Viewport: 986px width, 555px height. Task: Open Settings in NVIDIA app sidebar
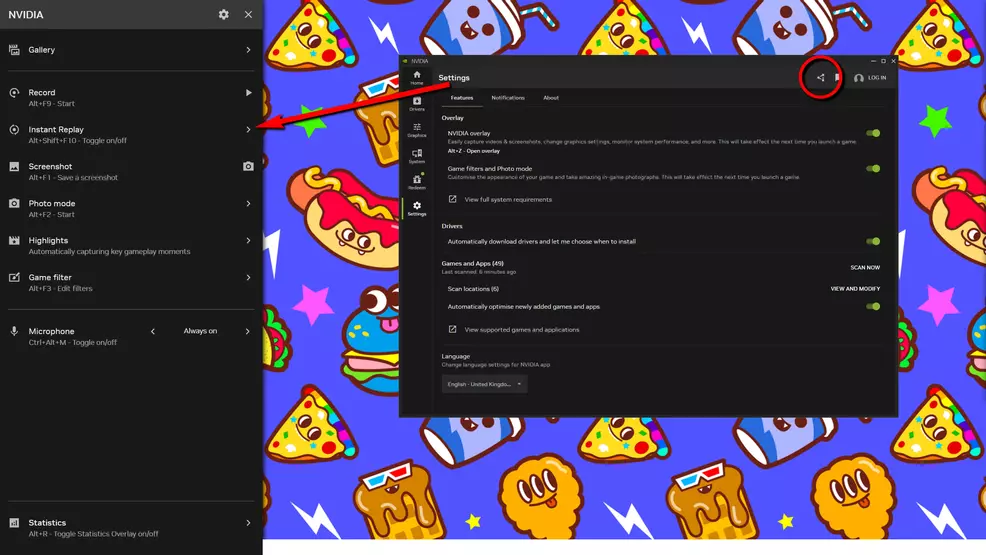coord(416,209)
